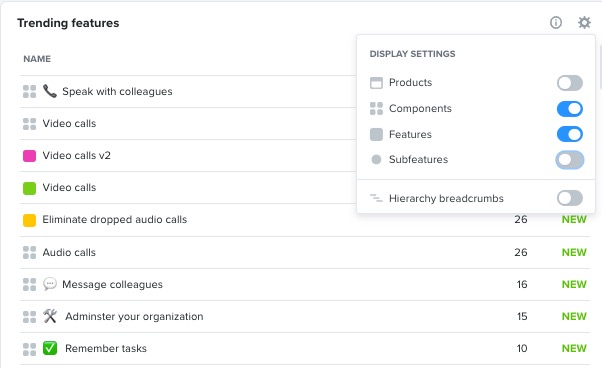
Task: Click the Hierarchy breadcrumbs label
Action: pos(446,198)
